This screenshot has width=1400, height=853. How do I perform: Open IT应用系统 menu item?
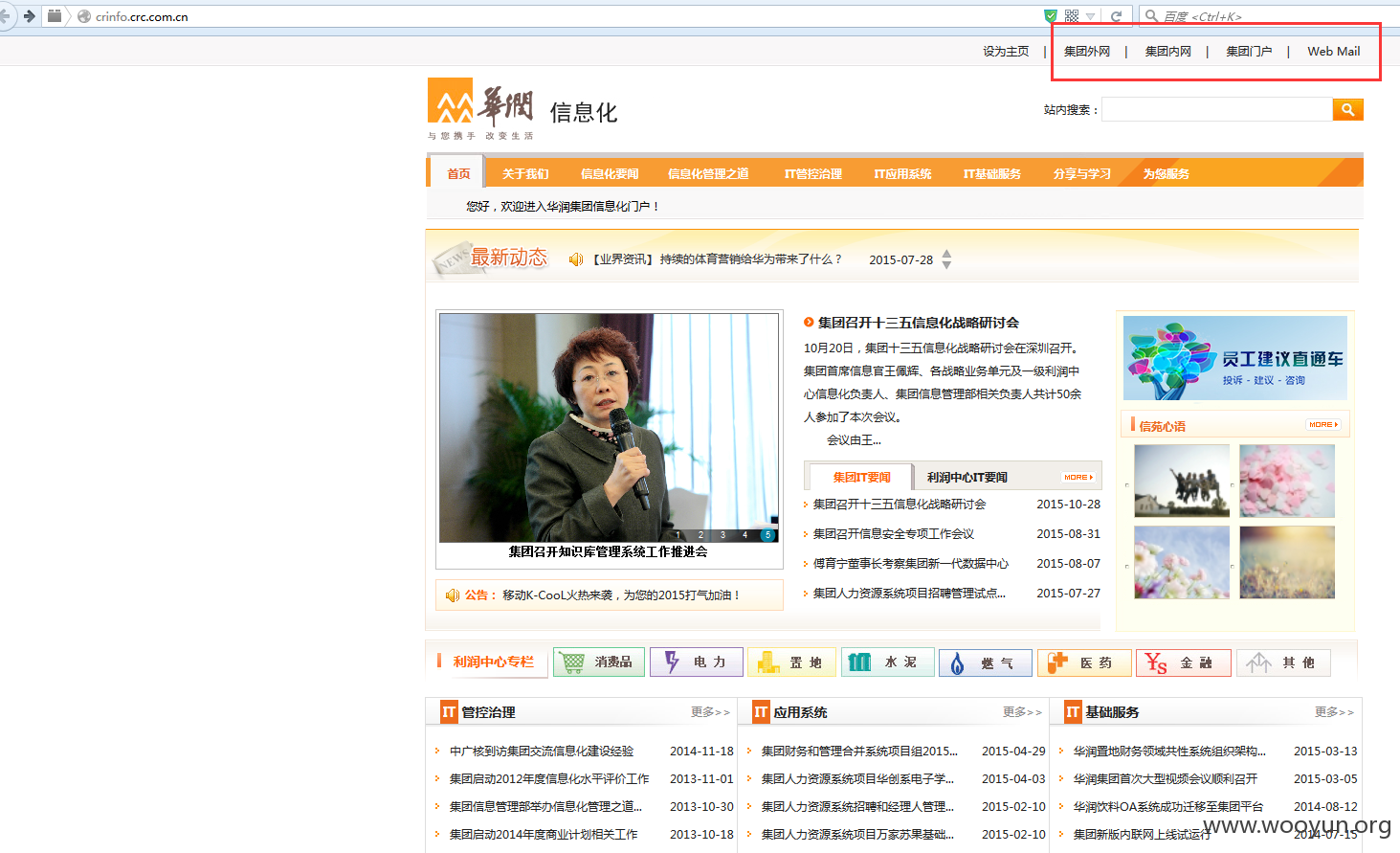tap(902, 173)
